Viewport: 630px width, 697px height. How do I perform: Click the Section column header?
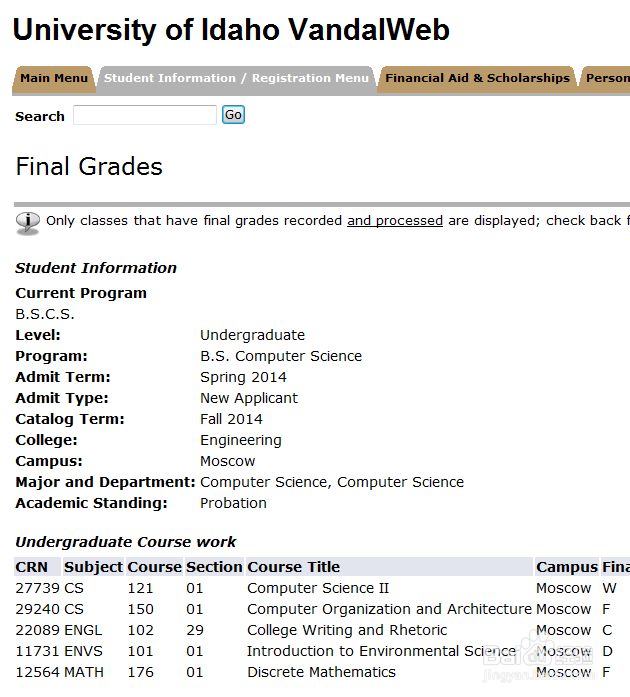(x=214, y=567)
